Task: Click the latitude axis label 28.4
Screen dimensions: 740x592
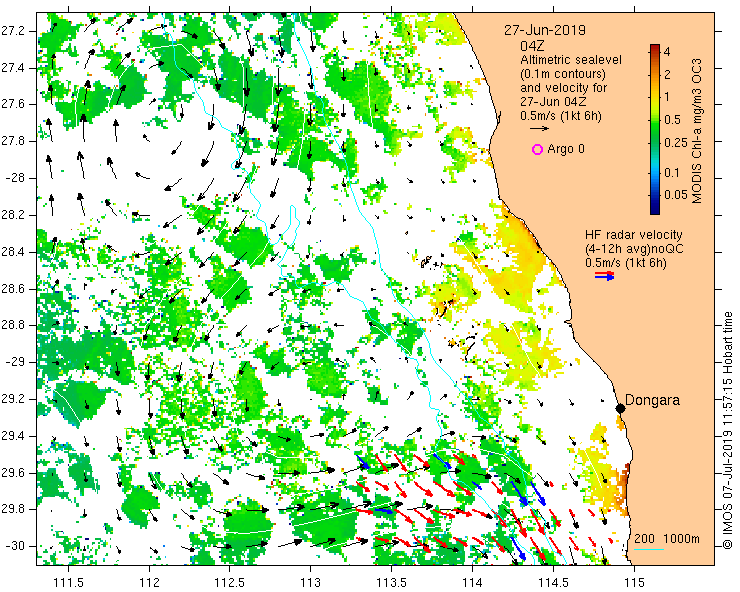Action: tap(13, 252)
